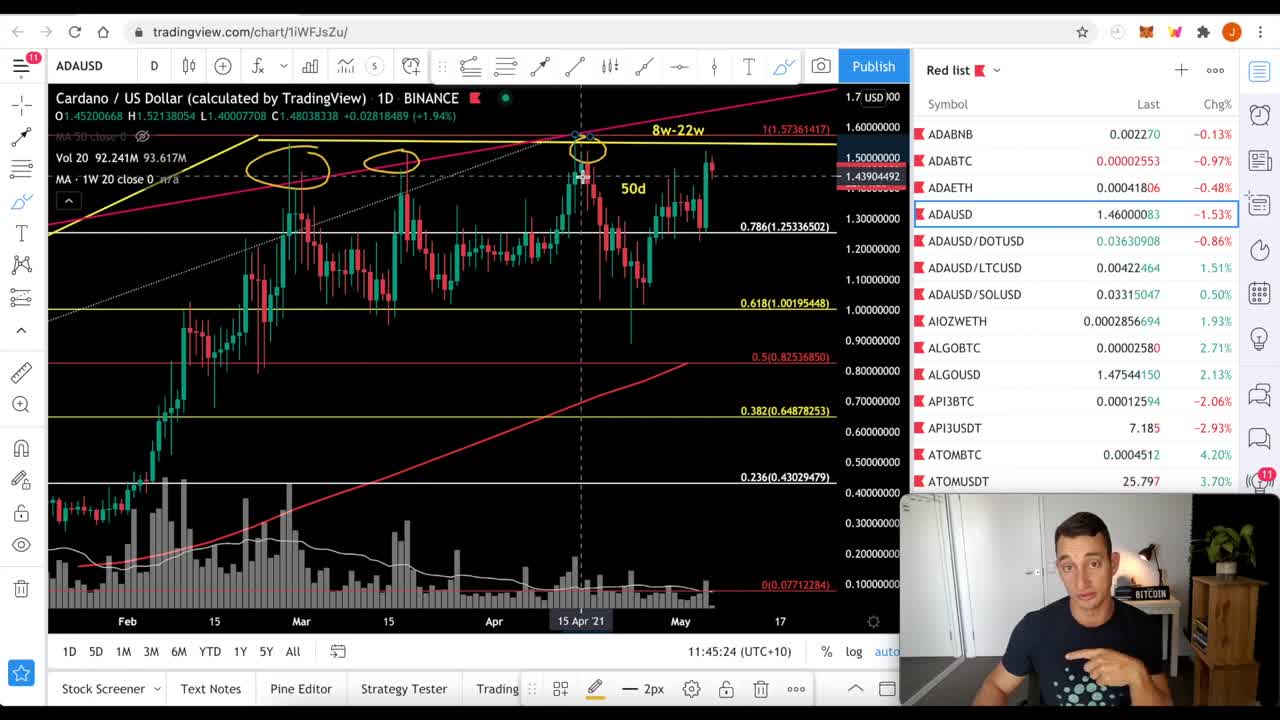Open the Red list watchlist dropdown
Viewport: 1280px width, 720px height.
click(x=963, y=70)
